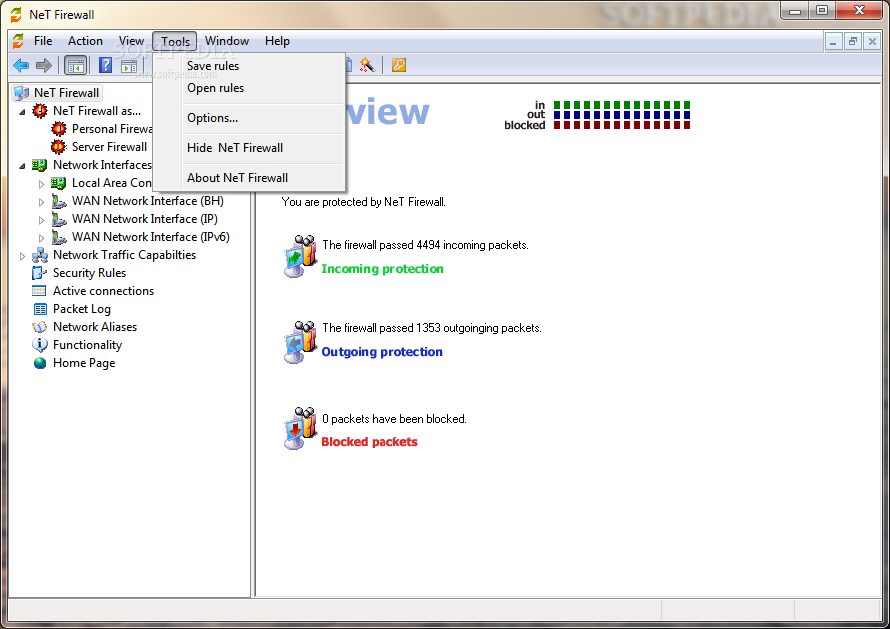Screen dimensions: 890x629
Task: Open the File menu
Action: [43, 41]
